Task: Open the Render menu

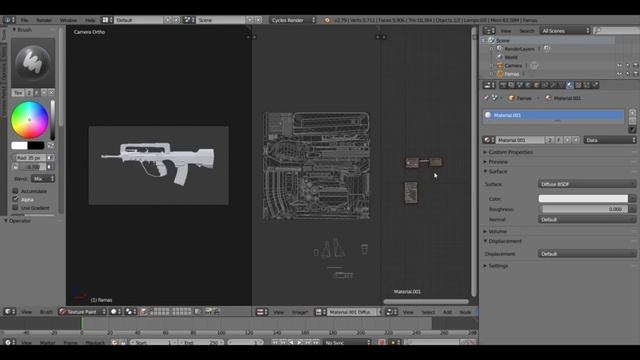Action: (44, 20)
